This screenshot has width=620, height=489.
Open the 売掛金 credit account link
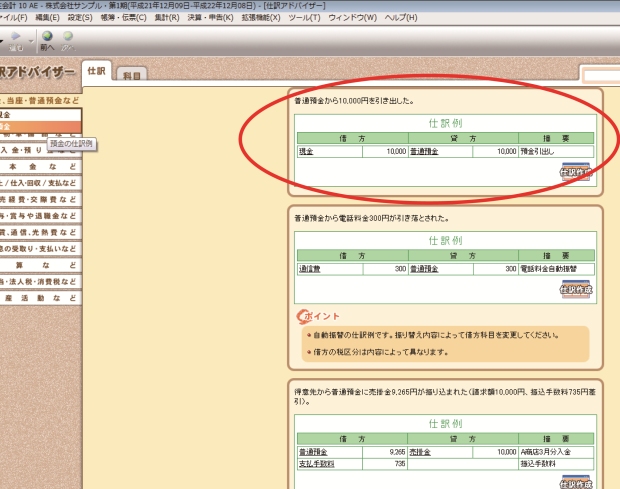click(x=420, y=452)
